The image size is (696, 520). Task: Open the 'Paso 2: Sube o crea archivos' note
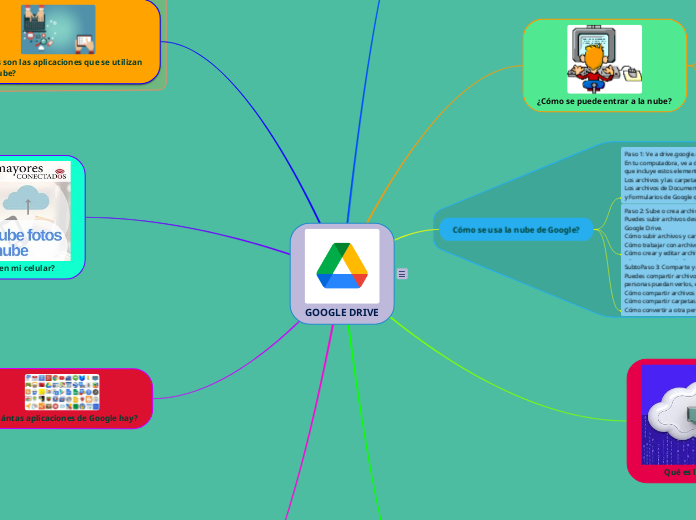(x=659, y=232)
